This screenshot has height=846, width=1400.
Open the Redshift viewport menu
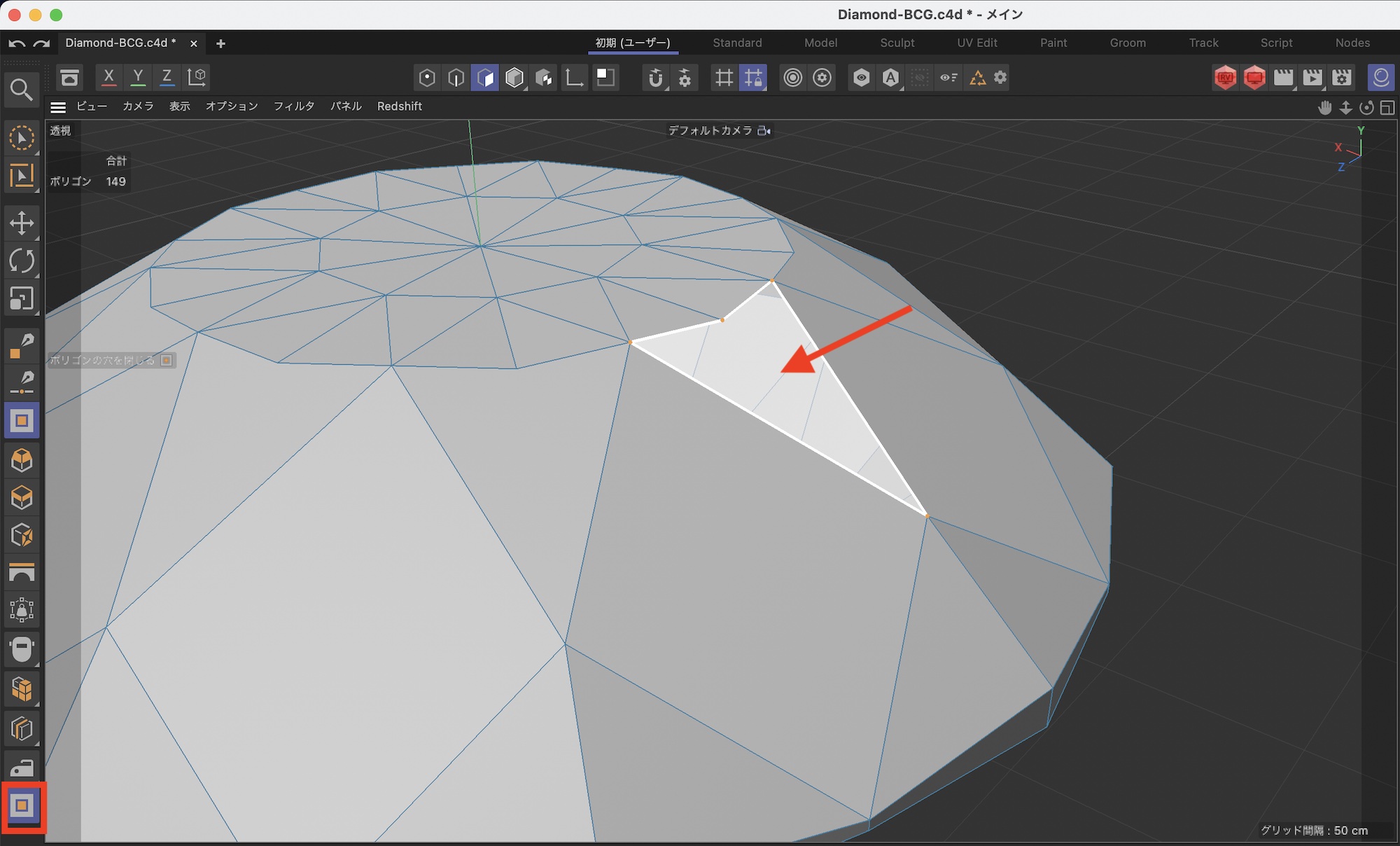pyautogui.click(x=399, y=106)
